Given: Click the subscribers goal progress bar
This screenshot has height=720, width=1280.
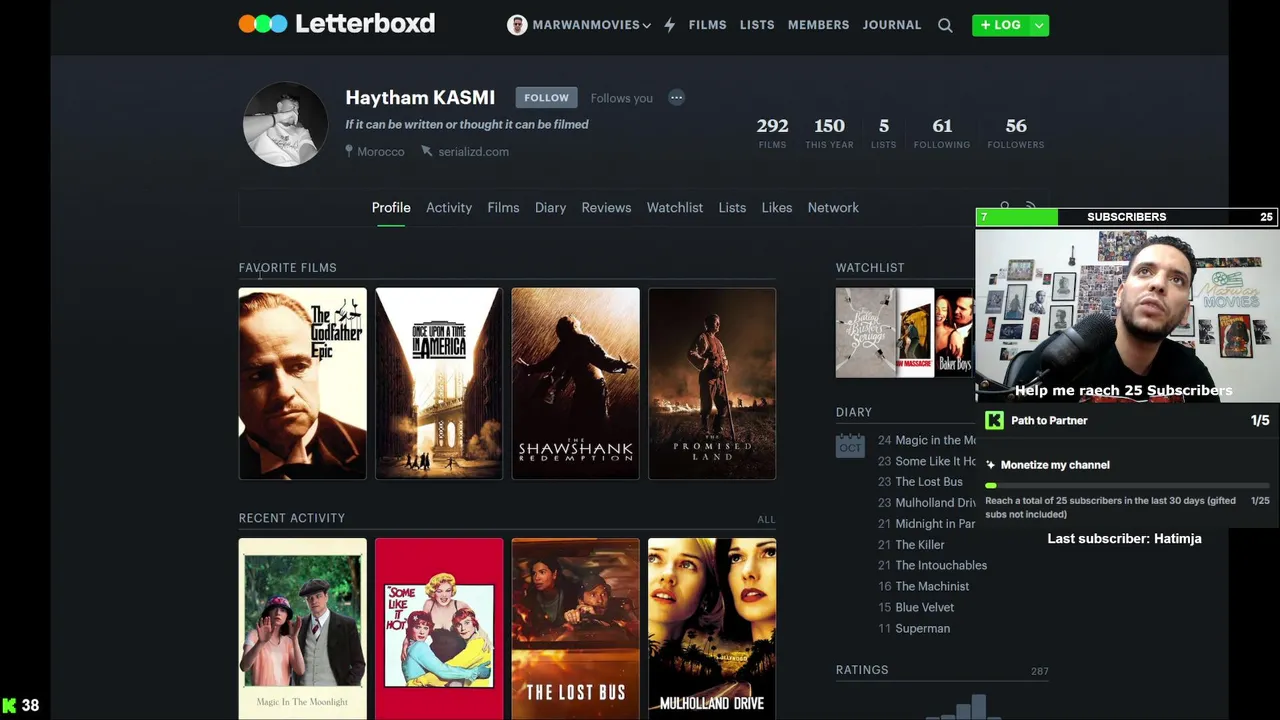Looking at the screenshot, I should tap(1127, 217).
